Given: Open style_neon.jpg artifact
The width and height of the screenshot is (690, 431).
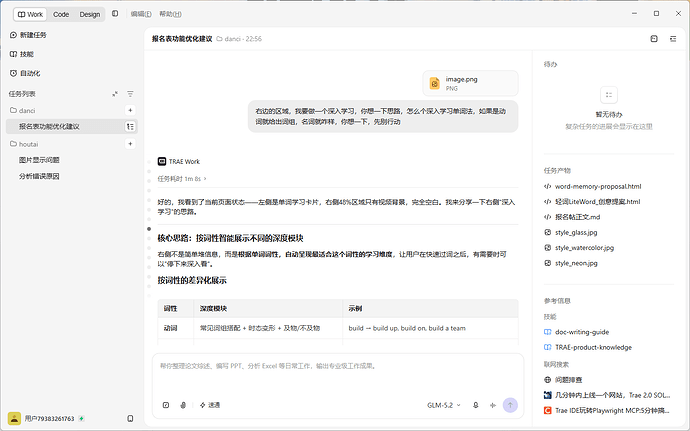Looking at the screenshot, I should point(571,263).
